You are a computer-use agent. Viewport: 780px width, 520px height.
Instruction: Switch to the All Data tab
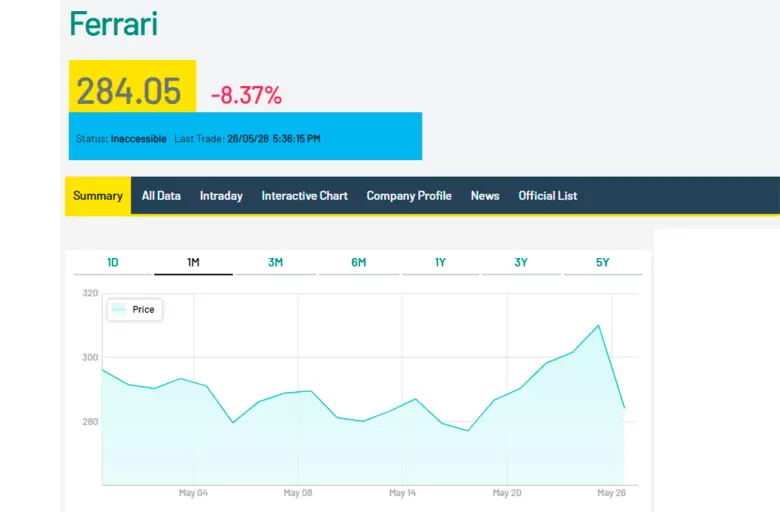click(x=161, y=196)
